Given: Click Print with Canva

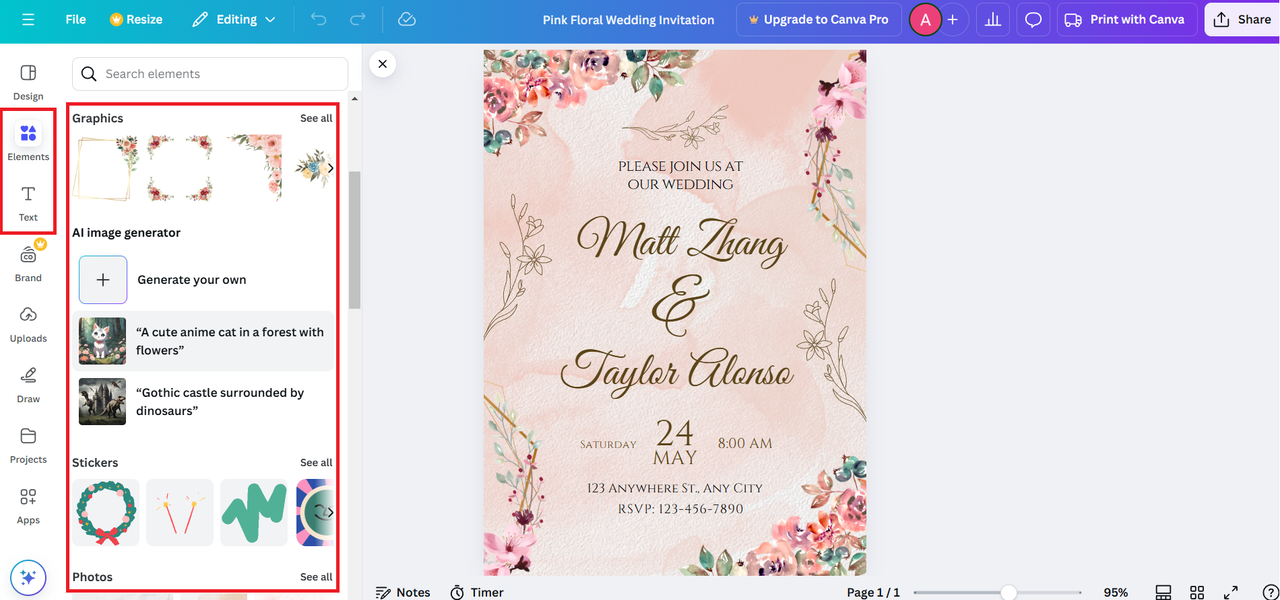Looking at the screenshot, I should [x=1126, y=19].
